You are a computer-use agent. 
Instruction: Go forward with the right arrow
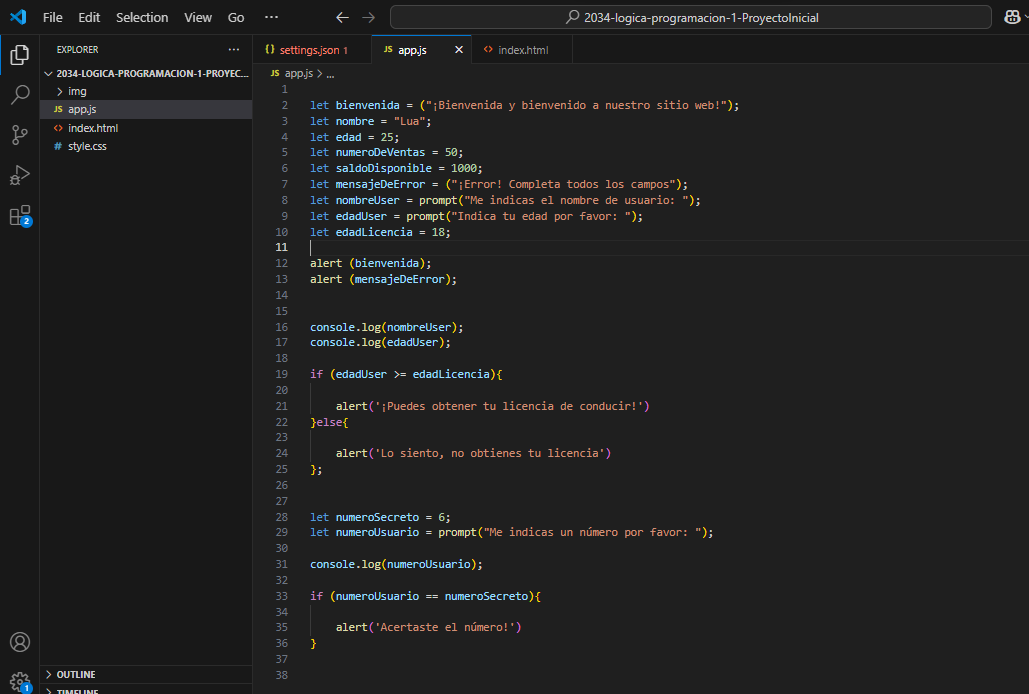pyautogui.click(x=369, y=18)
